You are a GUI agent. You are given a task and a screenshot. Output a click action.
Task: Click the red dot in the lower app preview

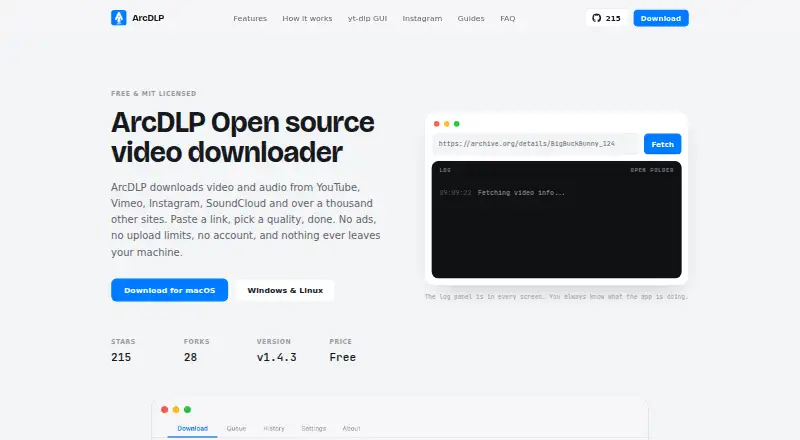(x=164, y=409)
